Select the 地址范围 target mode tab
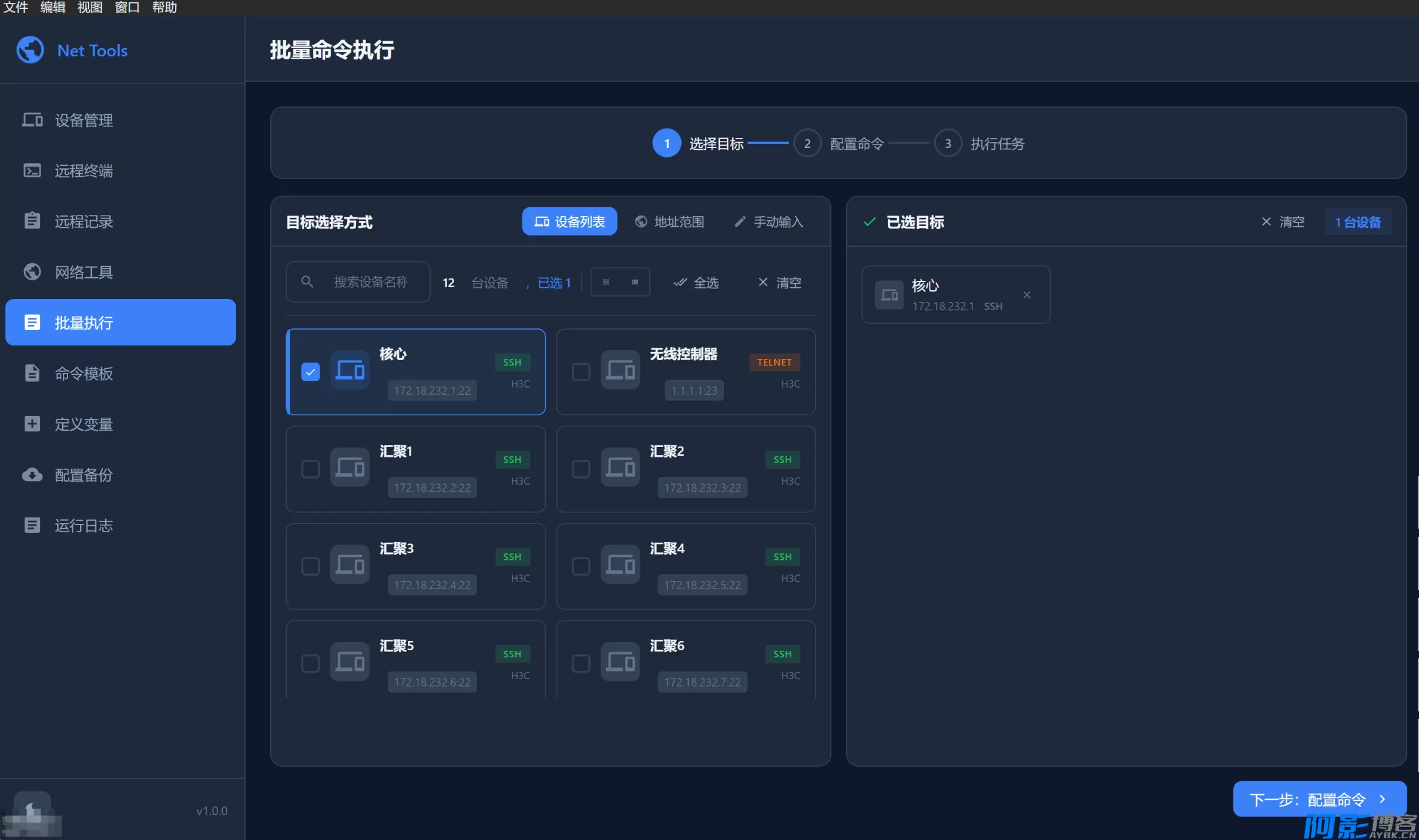Screen dimensions: 1419x840 (670, 222)
